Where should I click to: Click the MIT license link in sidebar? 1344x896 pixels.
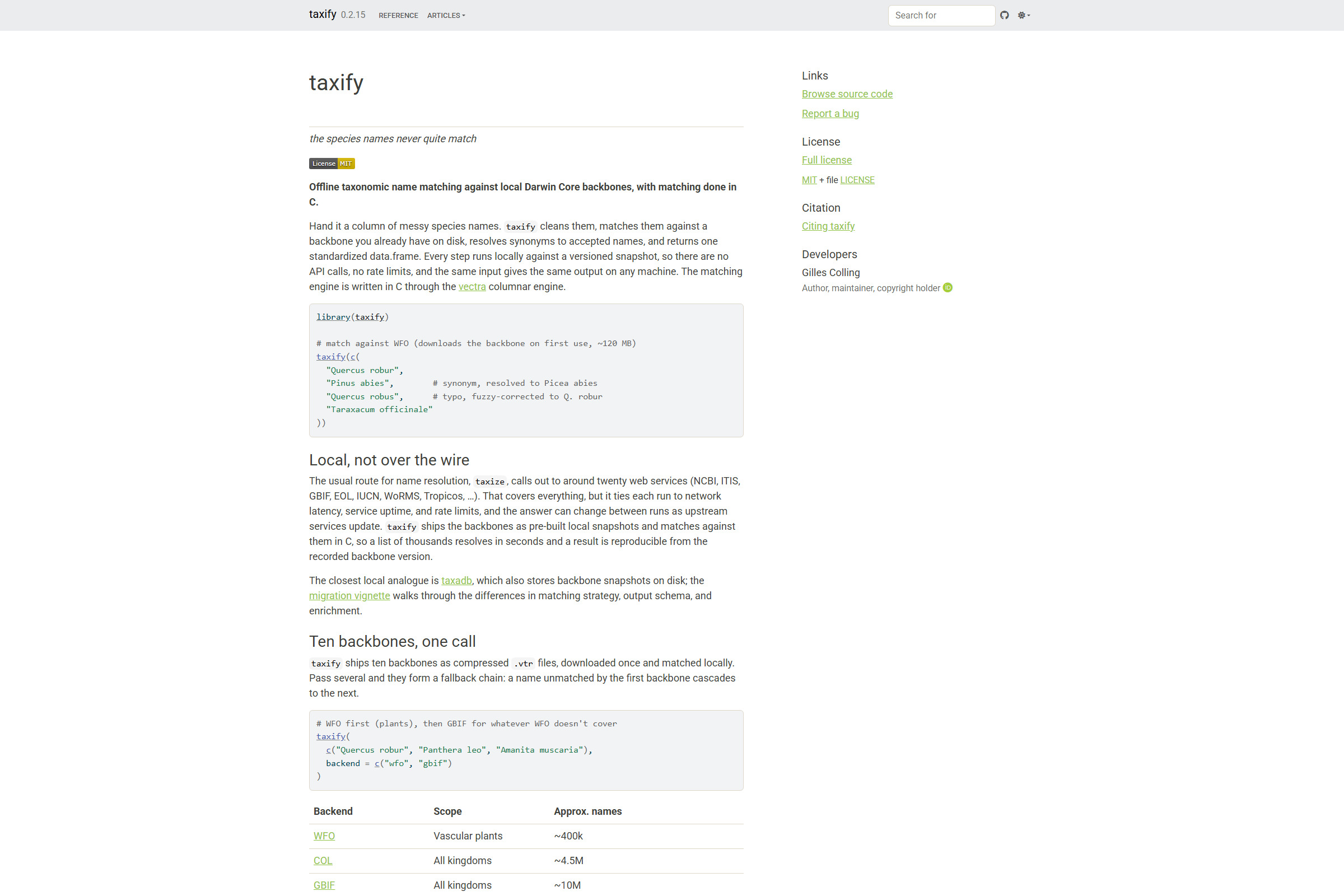809,180
